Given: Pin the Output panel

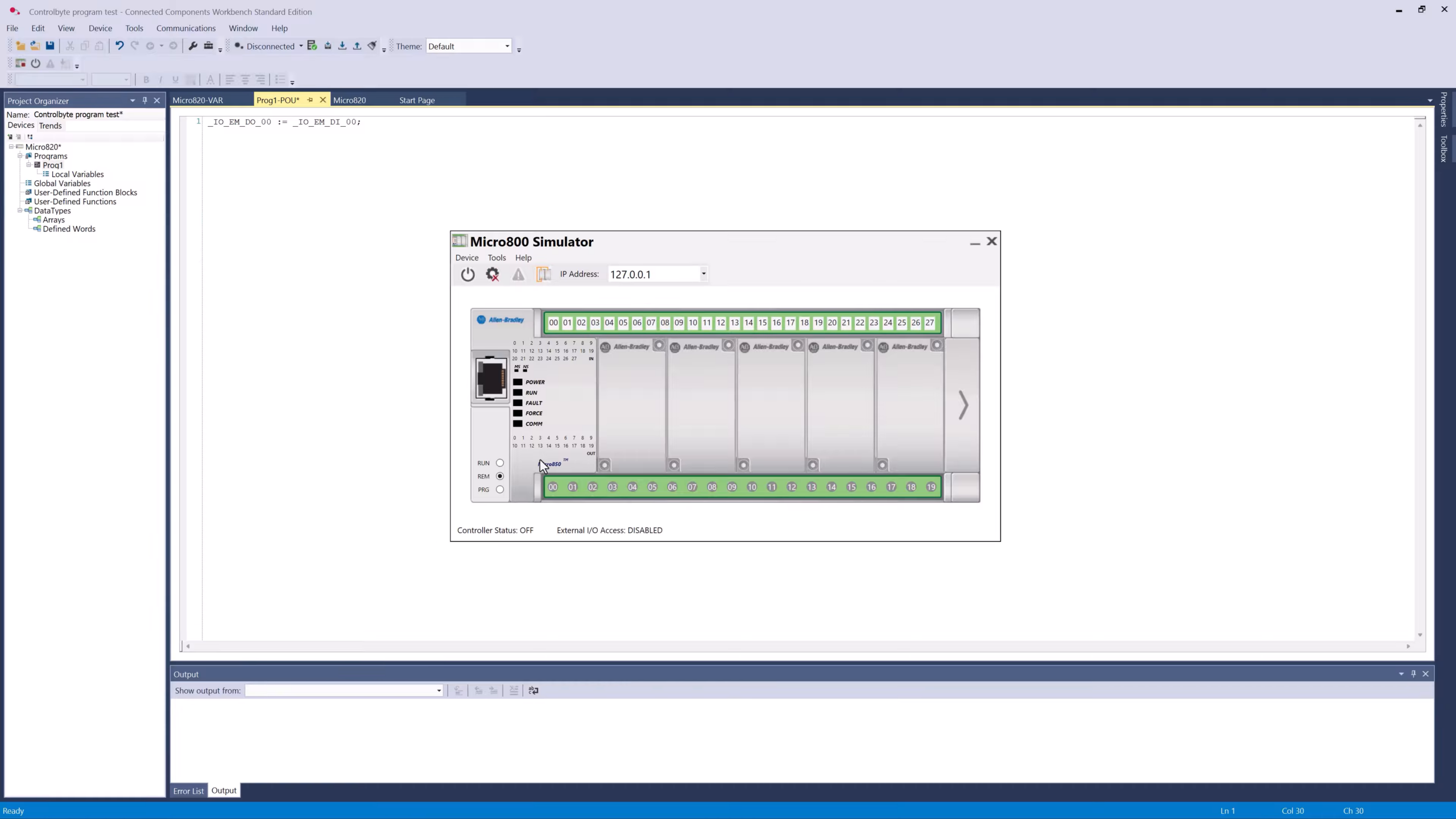Looking at the screenshot, I should click(x=1413, y=674).
